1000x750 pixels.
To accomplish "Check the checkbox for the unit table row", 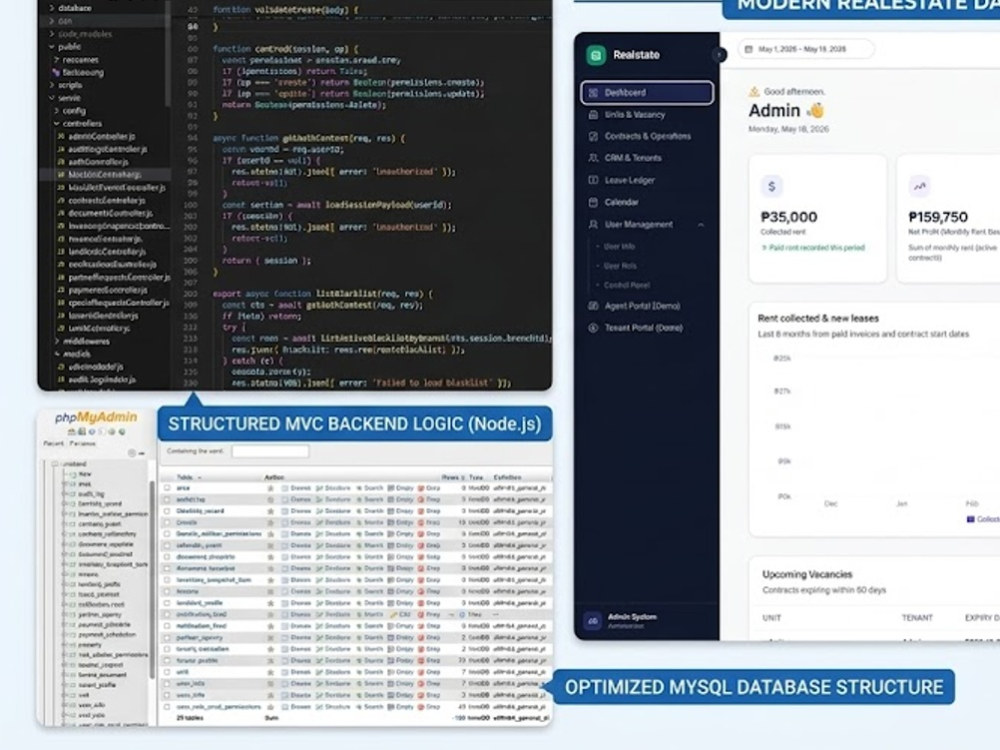I will pos(167,672).
